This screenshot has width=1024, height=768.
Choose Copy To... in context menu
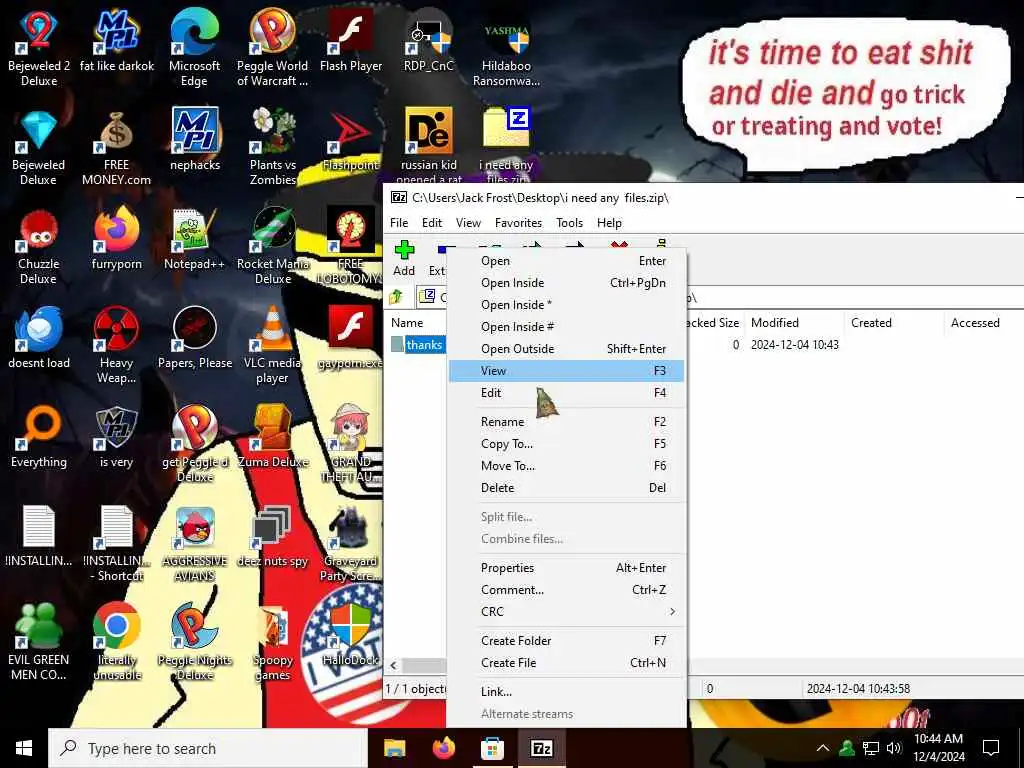pos(566,444)
